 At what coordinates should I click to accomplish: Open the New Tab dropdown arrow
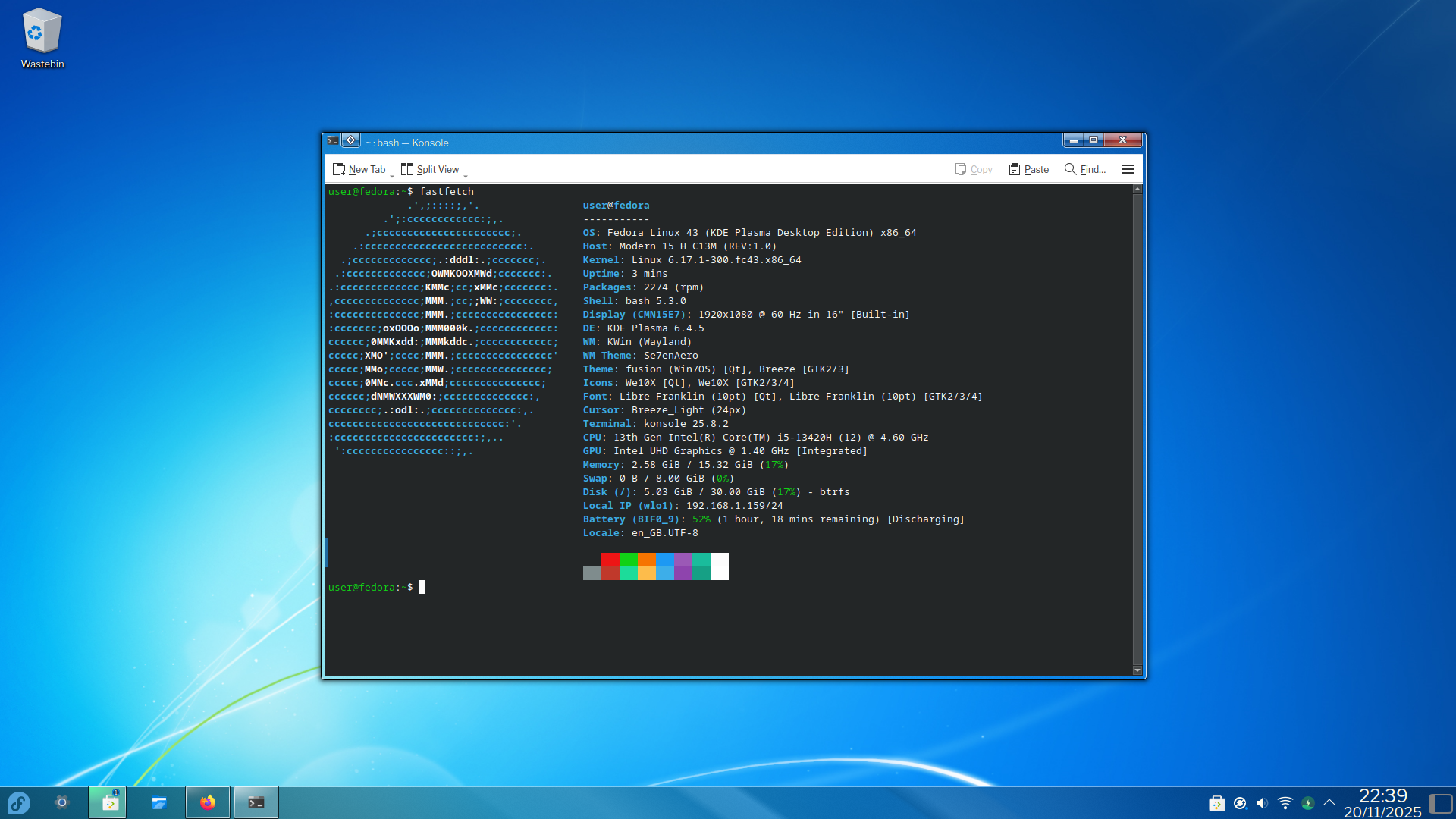coord(392,175)
